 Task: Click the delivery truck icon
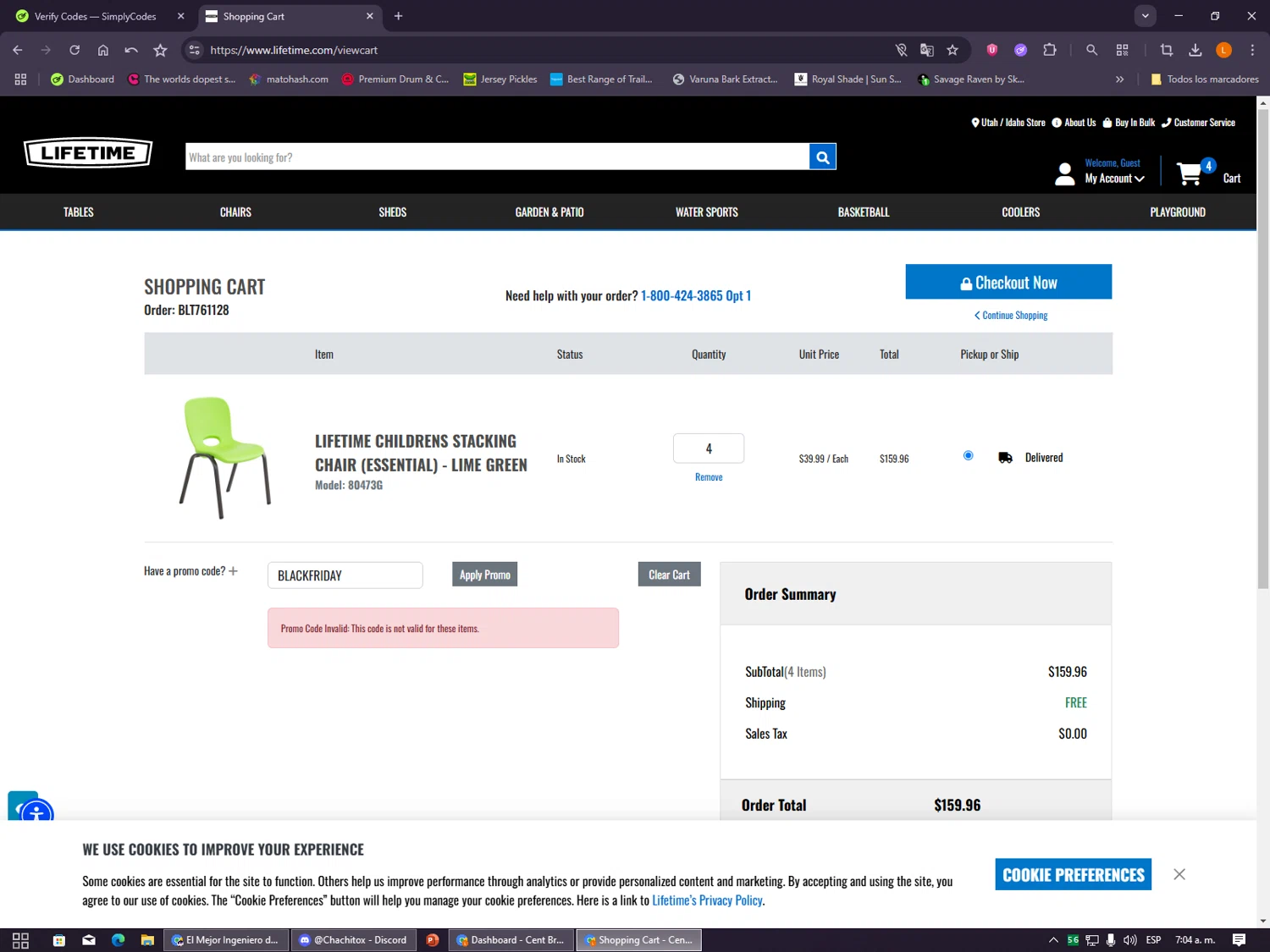(x=1005, y=458)
